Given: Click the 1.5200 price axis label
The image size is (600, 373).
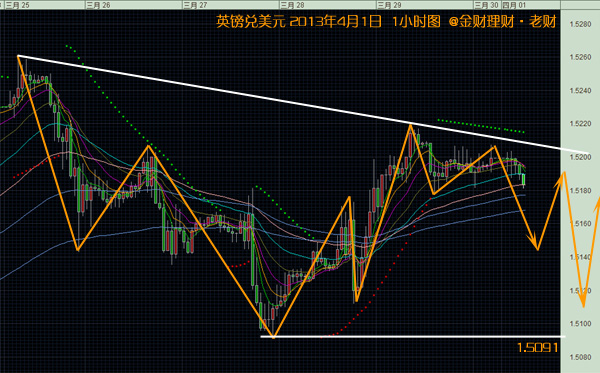Looking at the screenshot, I should (580, 157).
